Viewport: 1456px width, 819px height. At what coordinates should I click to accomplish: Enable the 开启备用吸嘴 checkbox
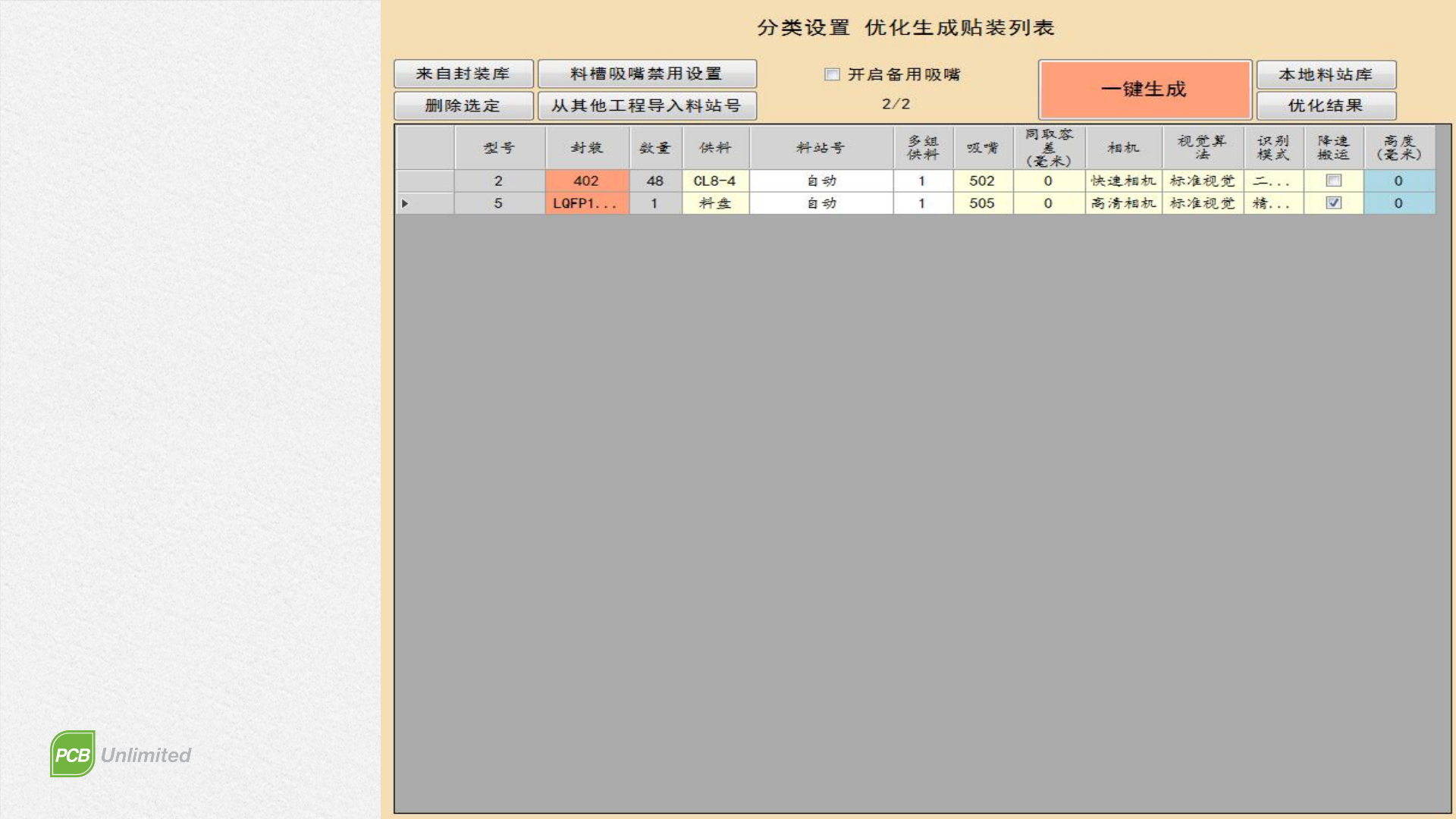coord(832,74)
